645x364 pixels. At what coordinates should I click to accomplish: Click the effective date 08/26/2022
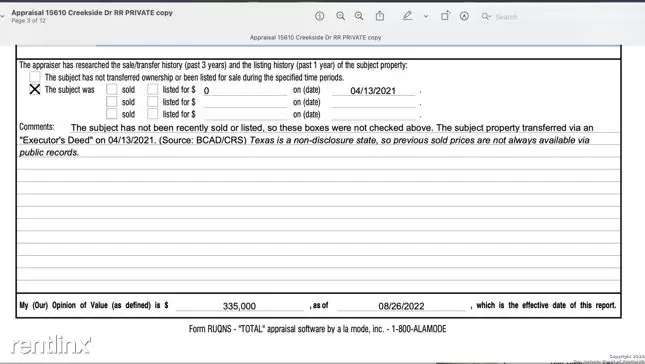point(401,306)
